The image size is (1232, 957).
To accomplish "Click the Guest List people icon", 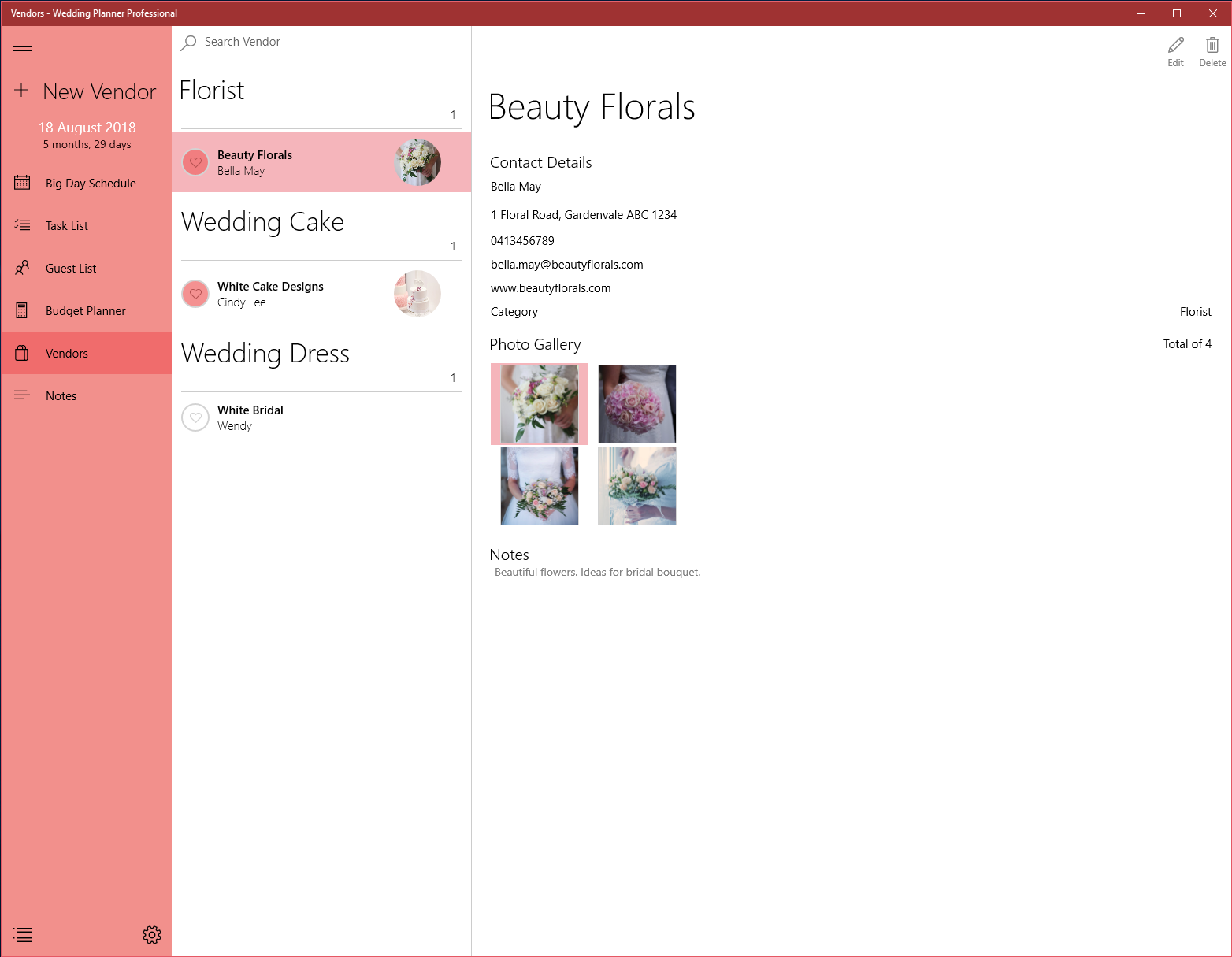I will pos(22,268).
